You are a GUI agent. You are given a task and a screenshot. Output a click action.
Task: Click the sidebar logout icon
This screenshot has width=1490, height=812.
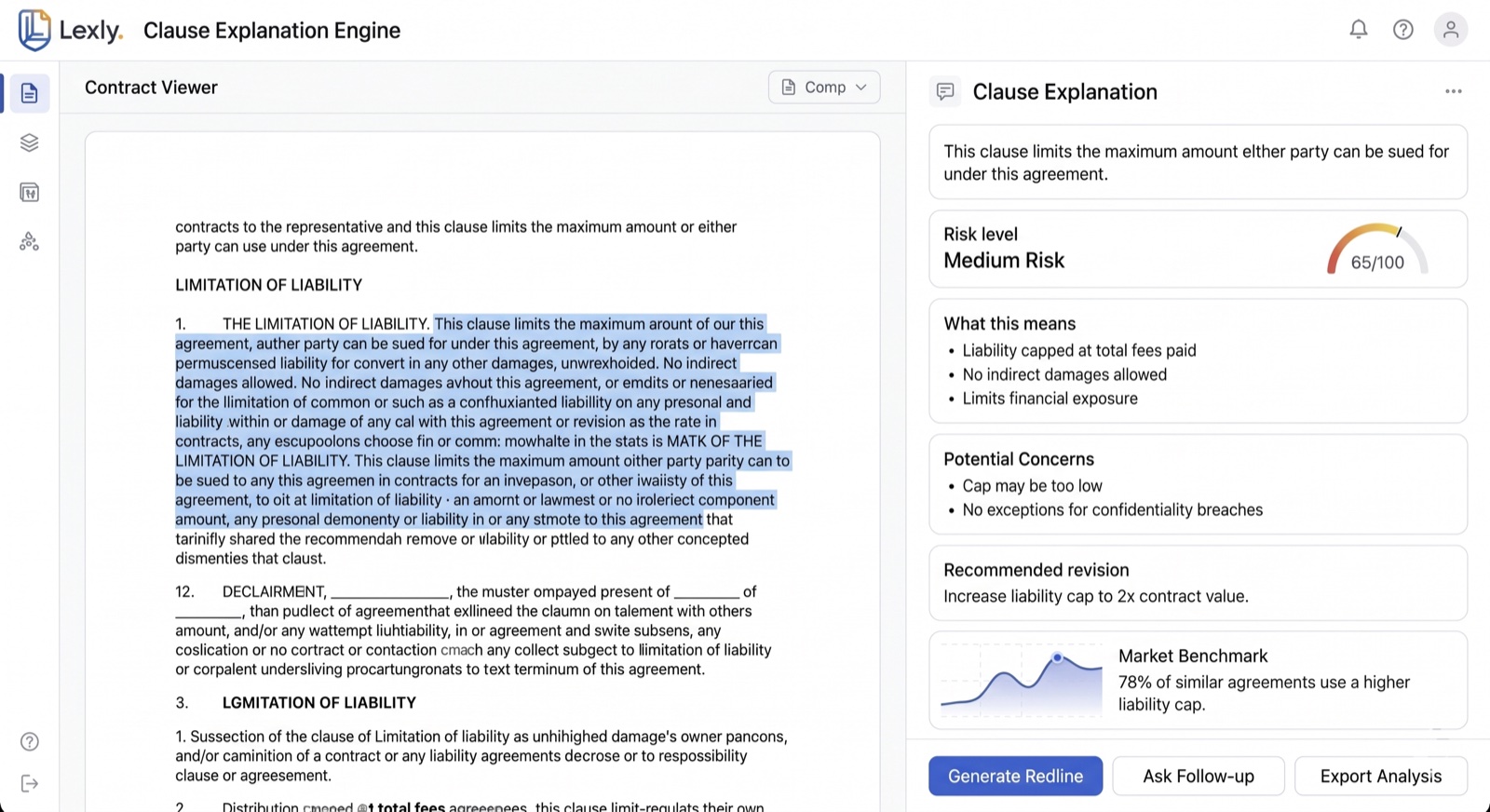tap(30, 783)
